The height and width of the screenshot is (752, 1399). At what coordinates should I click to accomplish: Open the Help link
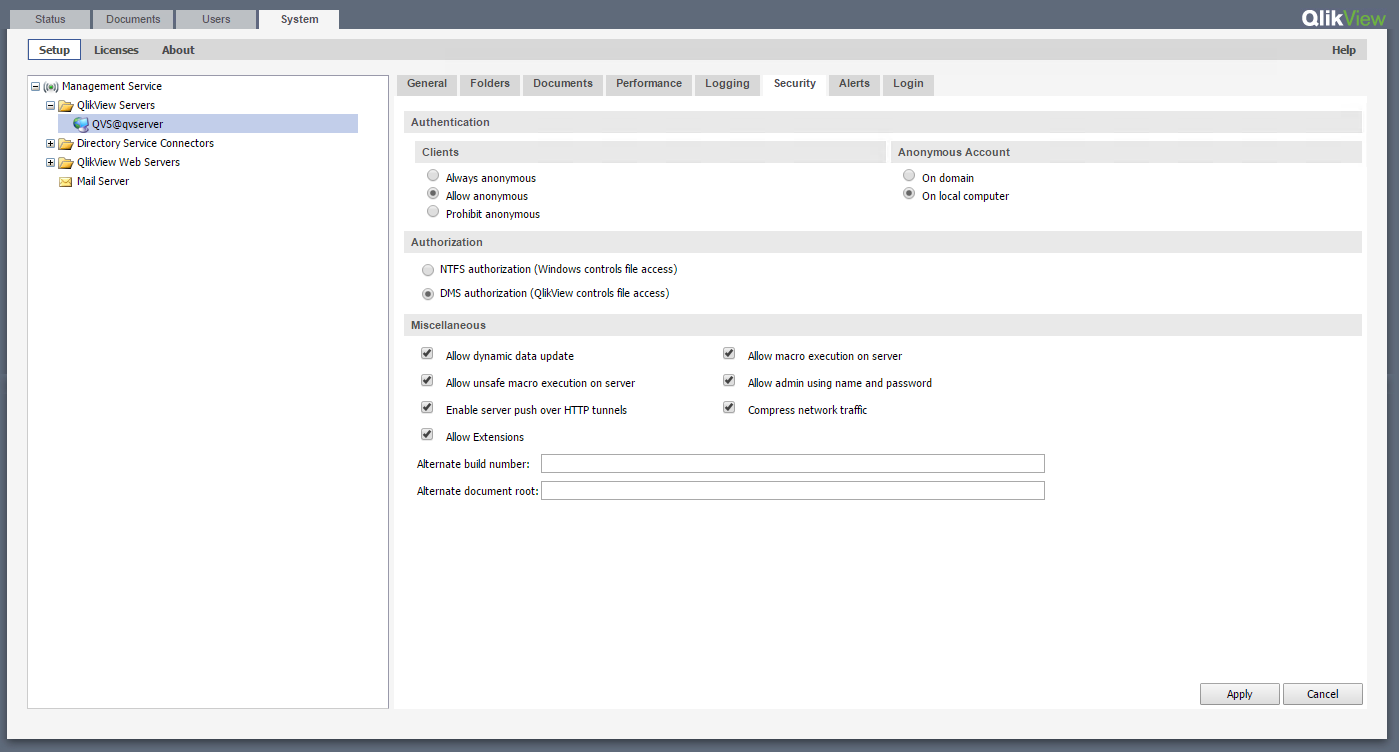tap(1344, 50)
